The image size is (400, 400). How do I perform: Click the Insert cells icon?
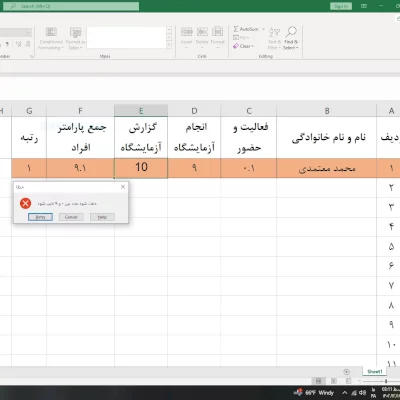pyautogui.click(x=187, y=32)
